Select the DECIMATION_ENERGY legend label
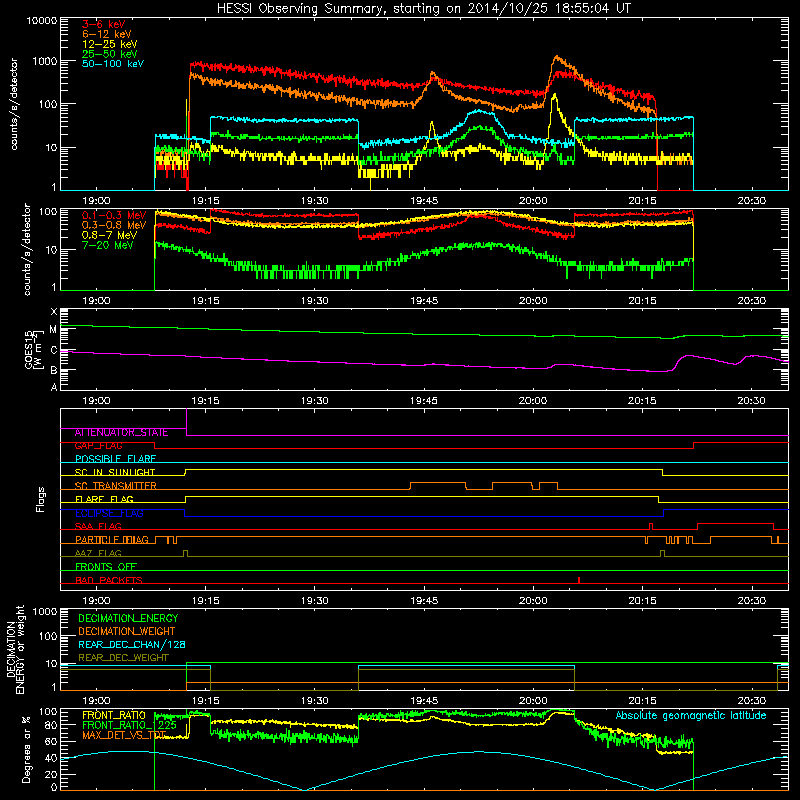800x800 pixels. pos(128,618)
